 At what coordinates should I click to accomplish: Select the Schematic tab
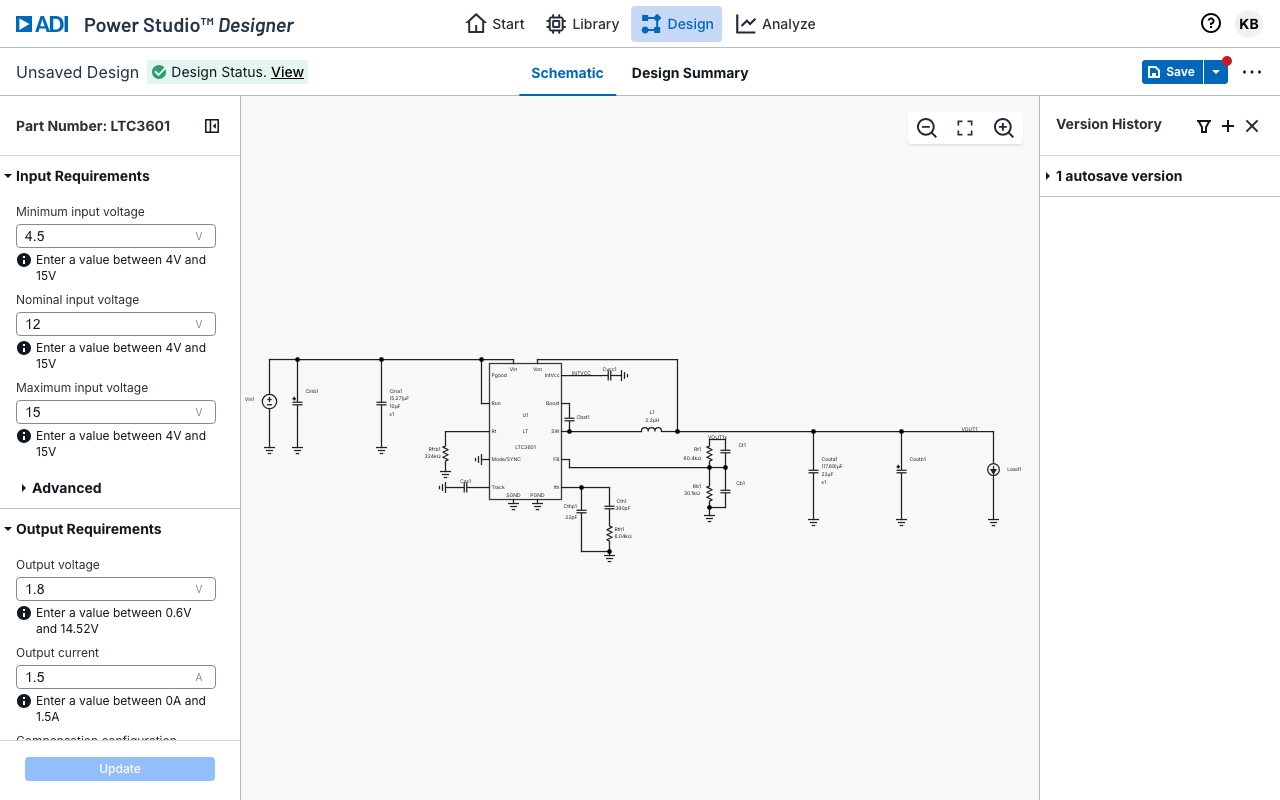567,73
